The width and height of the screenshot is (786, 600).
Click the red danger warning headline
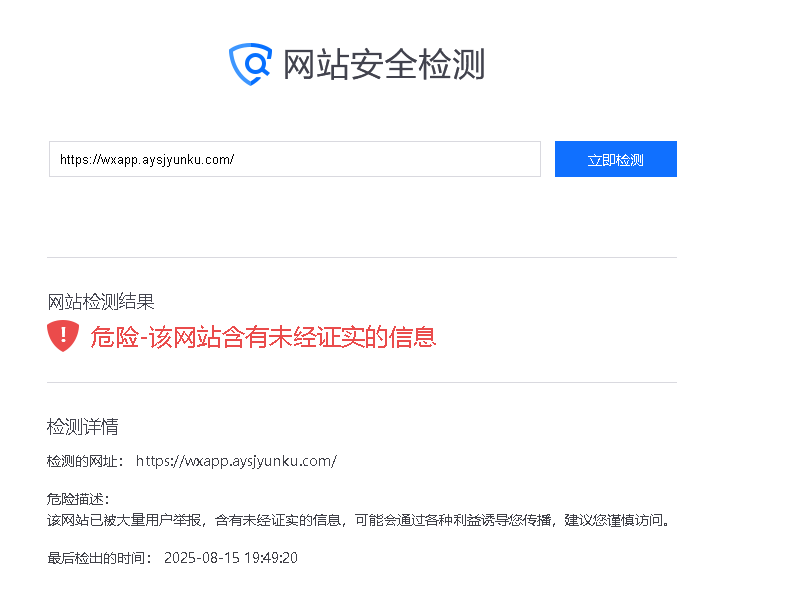(263, 336)
